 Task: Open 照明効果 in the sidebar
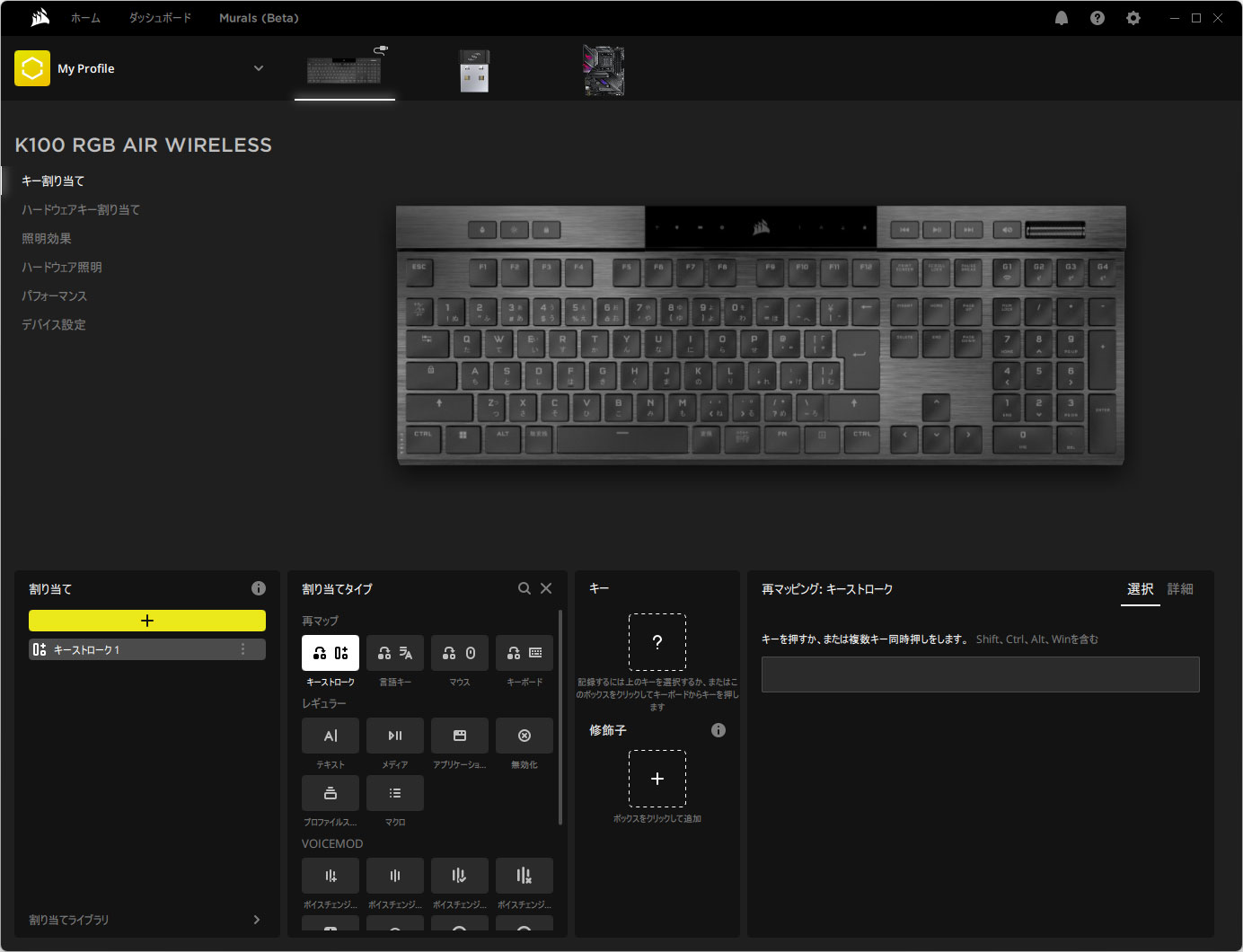pyautogui.click(x=47, y=238)
